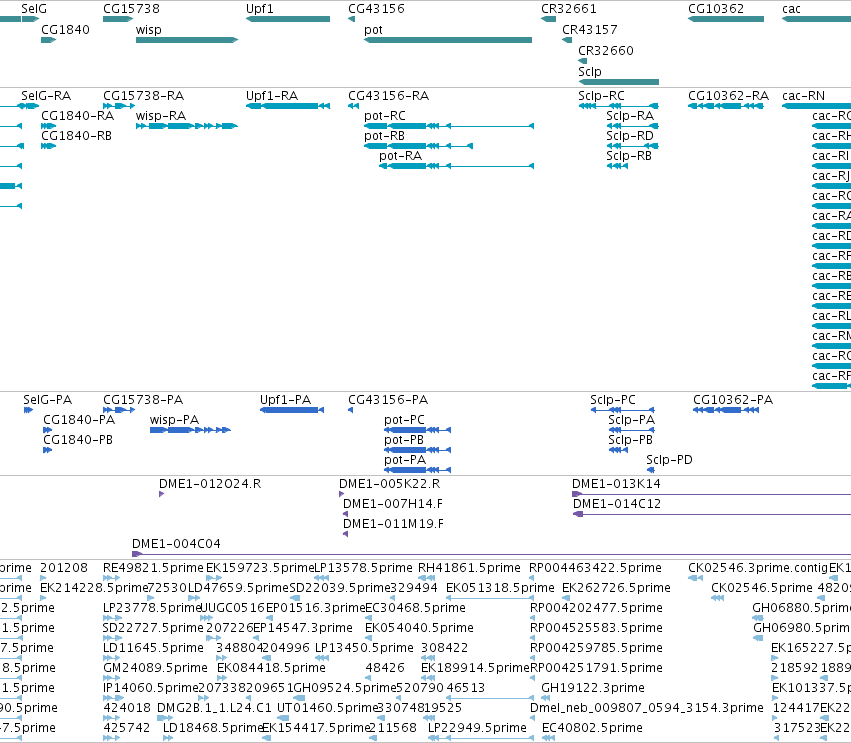Viewport: 851px width, 743px height.
Task: Open the cac-RN transcript label
Action: click(x=803, y=96)
